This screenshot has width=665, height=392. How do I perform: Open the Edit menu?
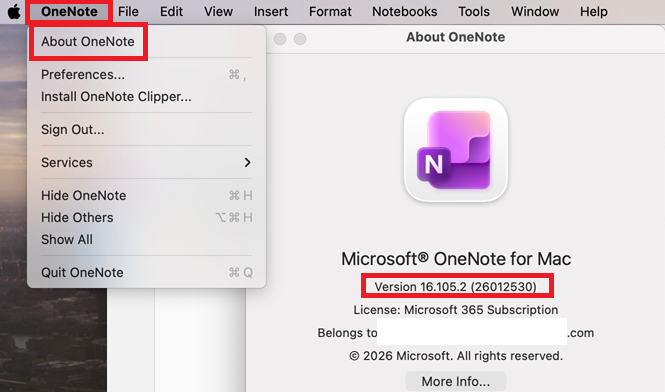[171, 11]
